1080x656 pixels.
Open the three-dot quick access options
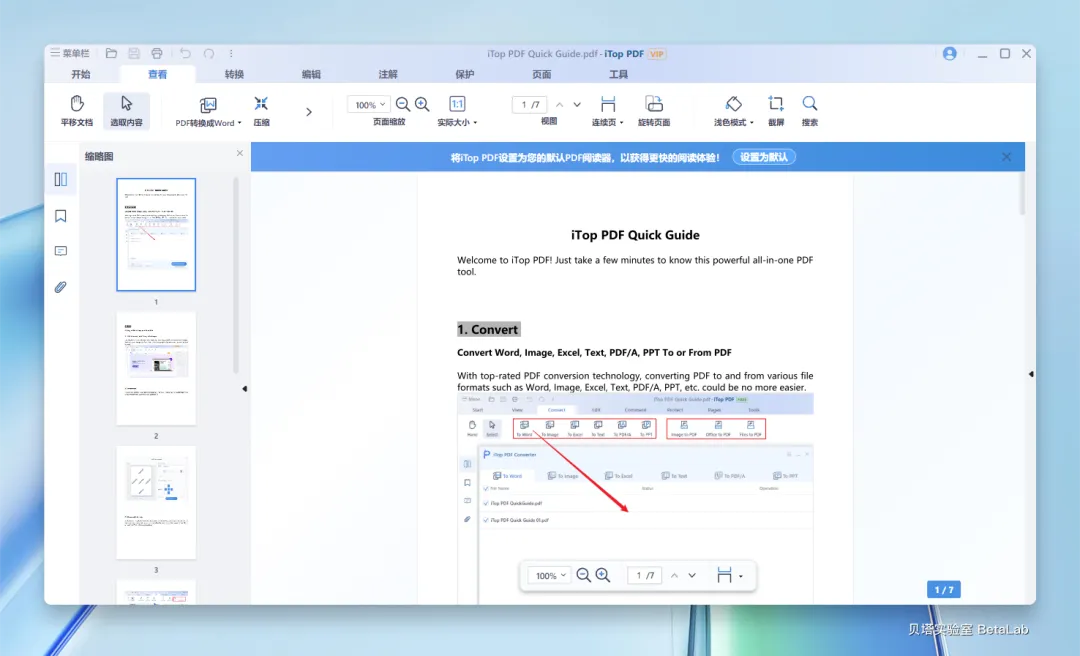(x=231, y=53)
